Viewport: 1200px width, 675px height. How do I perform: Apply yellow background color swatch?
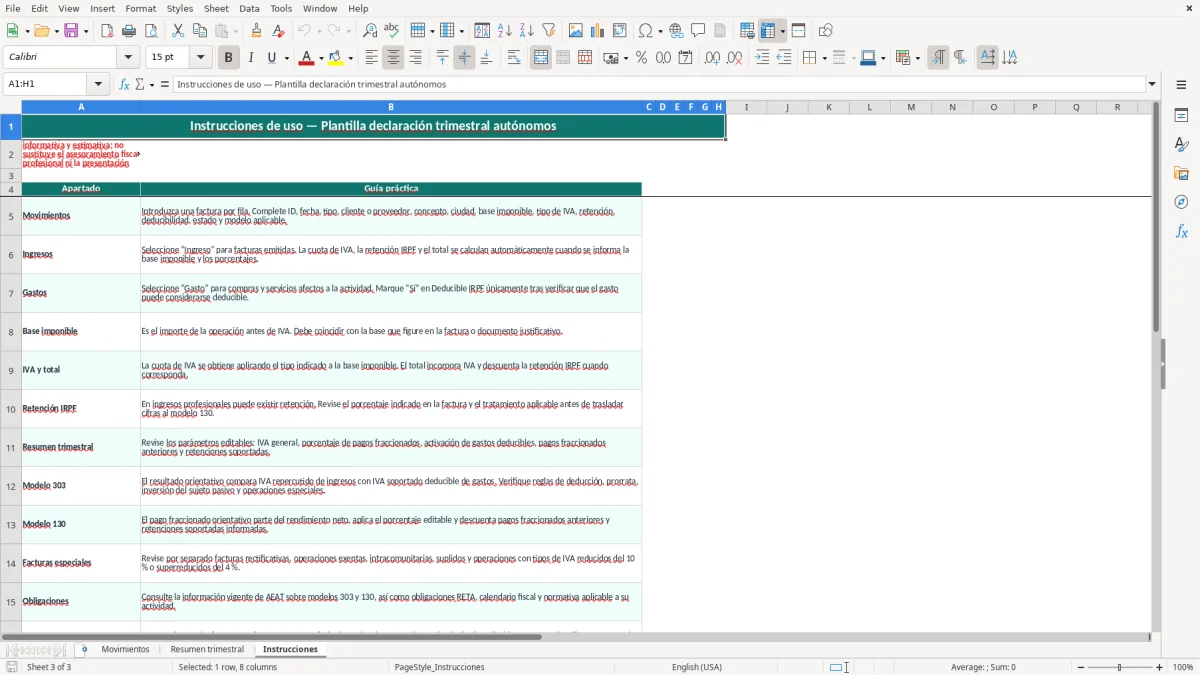pyautogui.click(x=337, y=58)
